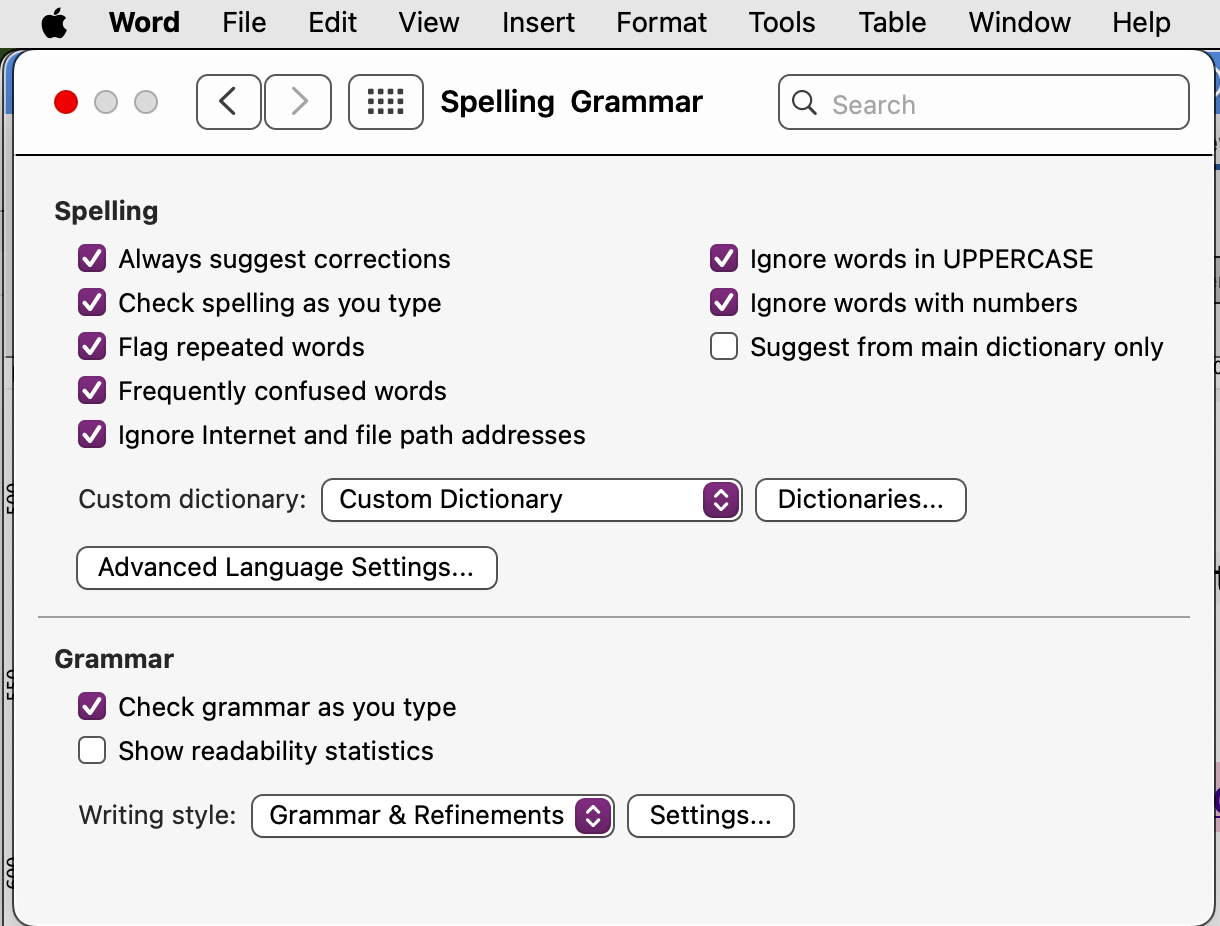The image size is (1220, 926).
Task: Toggle Ignore Internet and file path addresses
Action: (92, 435)
